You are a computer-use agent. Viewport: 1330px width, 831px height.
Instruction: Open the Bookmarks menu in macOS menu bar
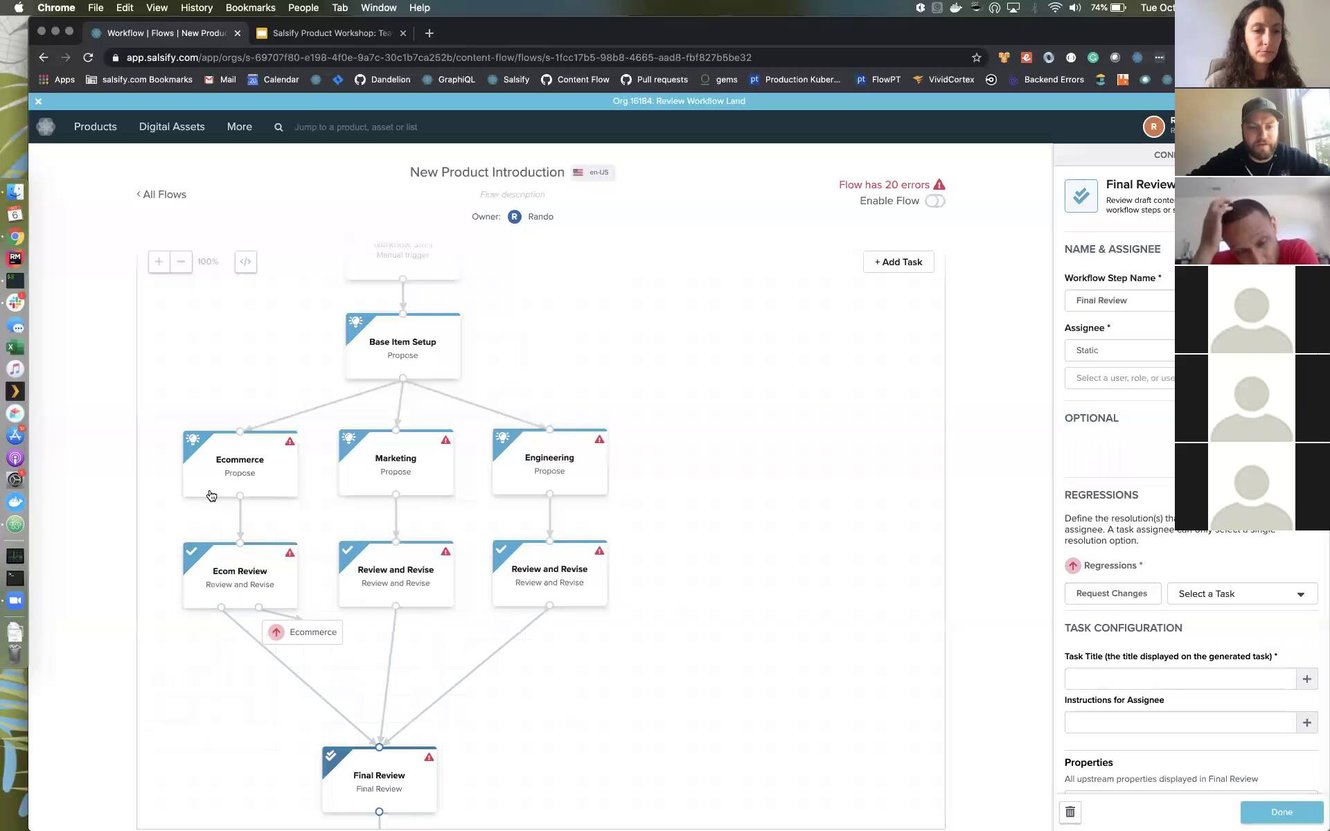coord(250,8)
